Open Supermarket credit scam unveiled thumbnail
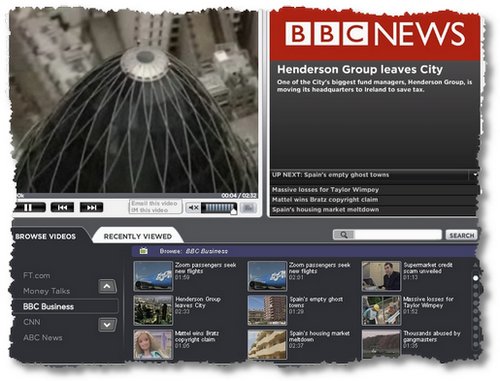The image size is (500, 381). click(x=381, y=276)
